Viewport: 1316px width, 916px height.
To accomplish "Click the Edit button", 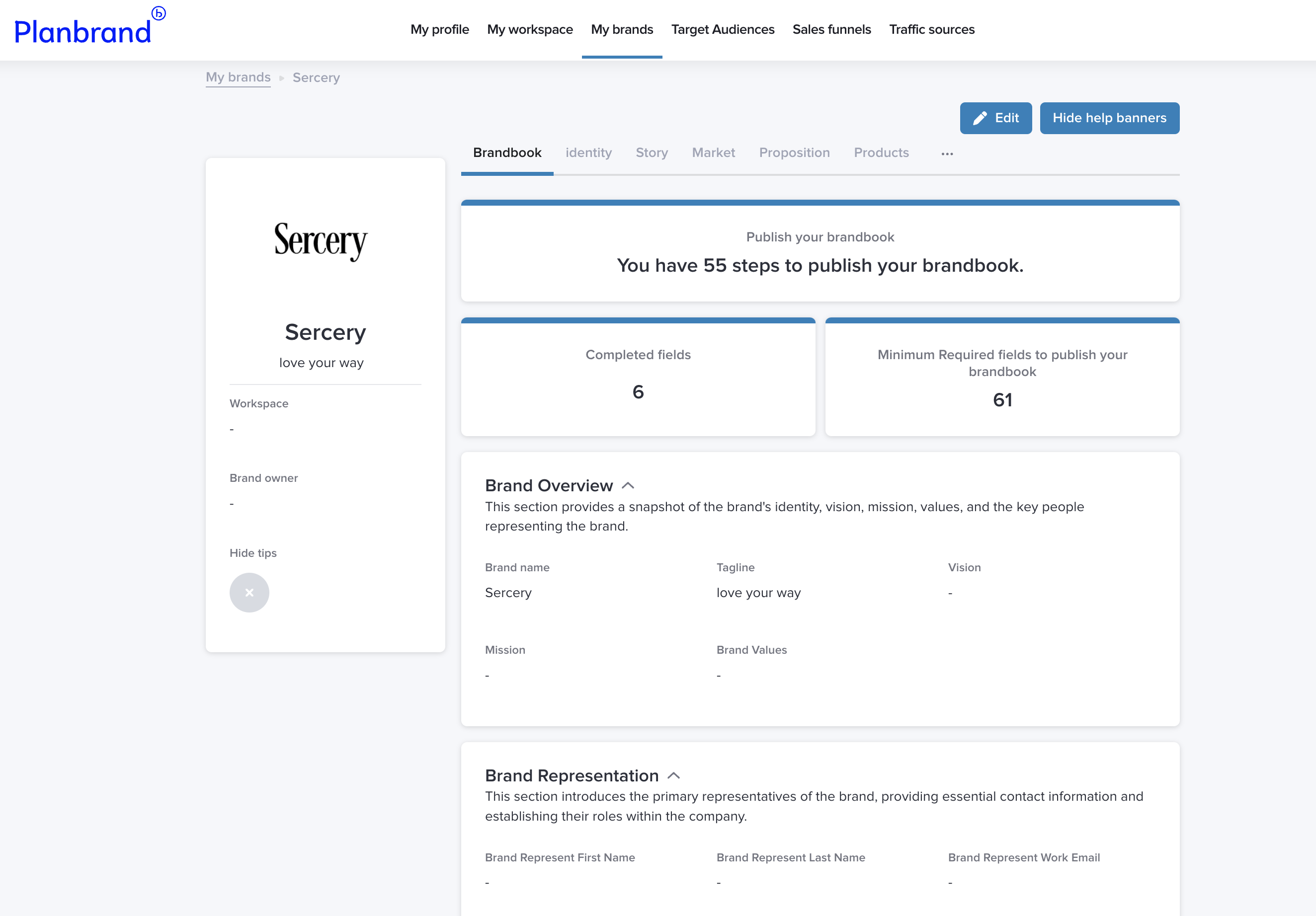I will pyautogui.click(x=995, y=118).
